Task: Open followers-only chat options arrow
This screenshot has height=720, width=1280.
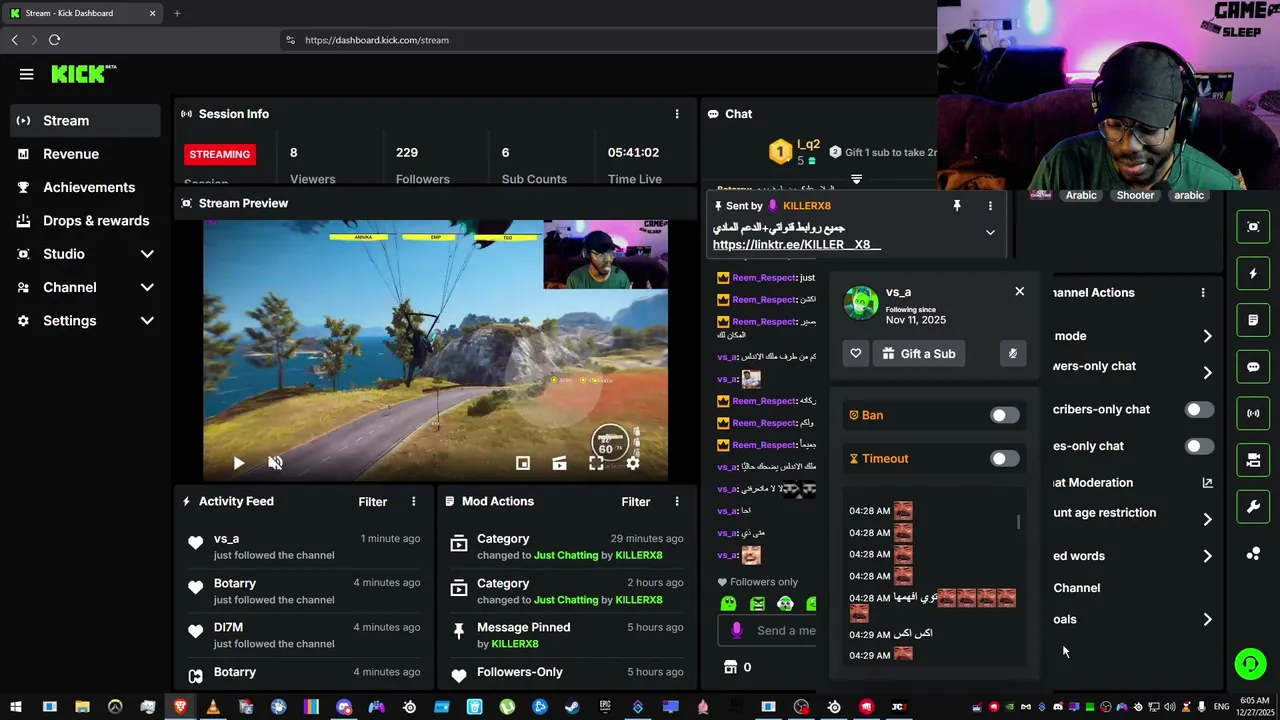Action: (1207, 372)
